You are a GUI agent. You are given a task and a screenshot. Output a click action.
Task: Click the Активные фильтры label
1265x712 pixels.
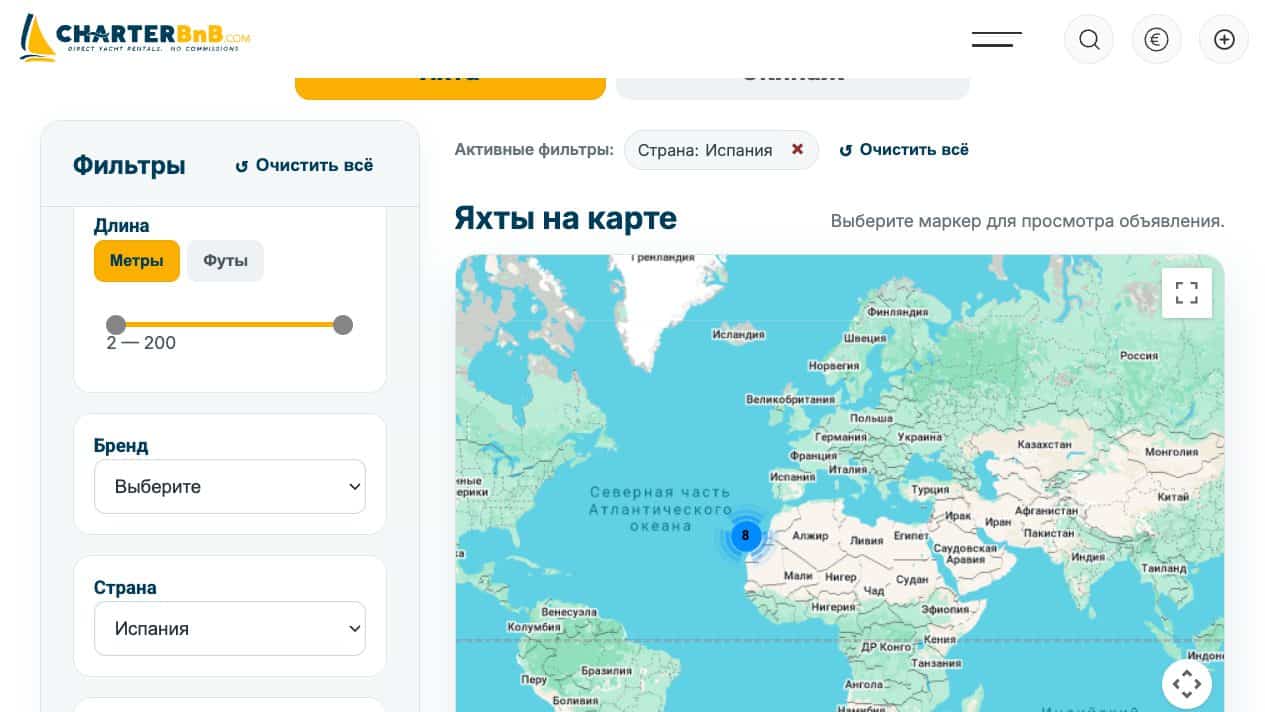click(x=534, y=150)
